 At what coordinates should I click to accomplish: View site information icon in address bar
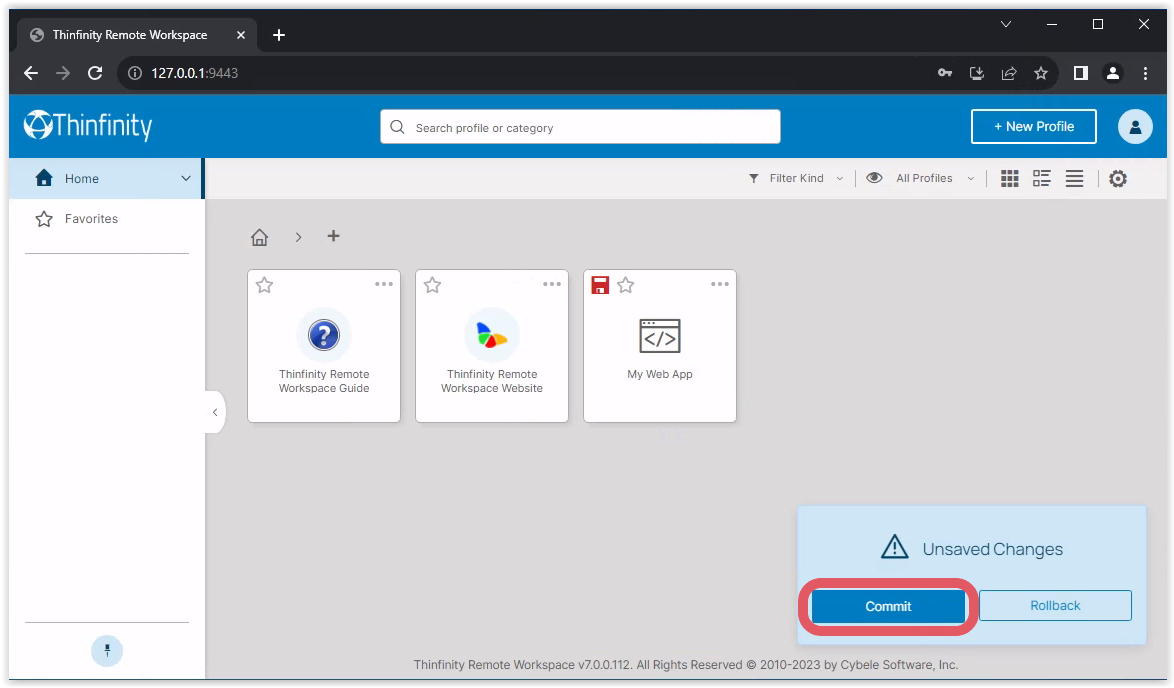coord(135,73)
